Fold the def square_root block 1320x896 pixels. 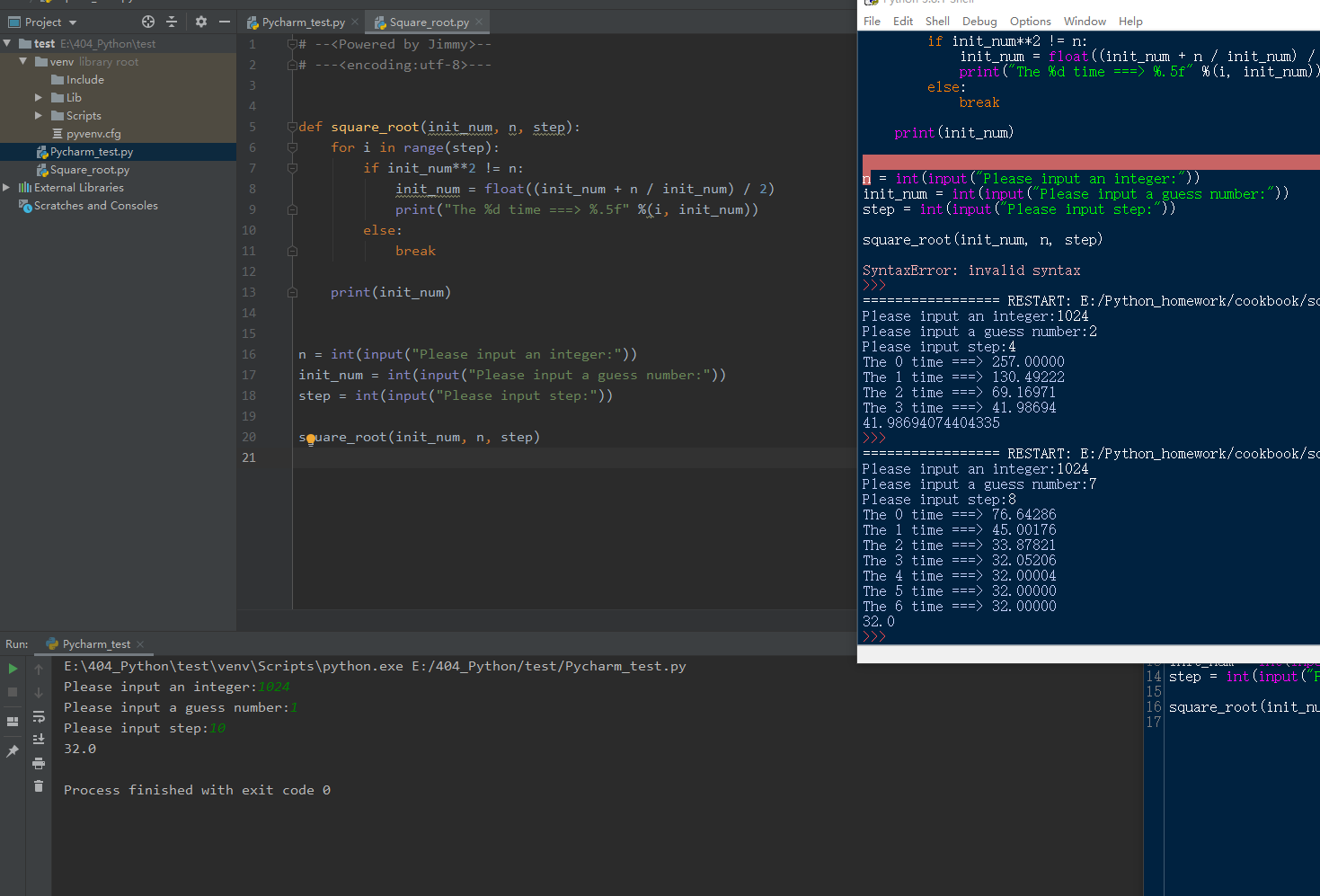pos(292,127)
